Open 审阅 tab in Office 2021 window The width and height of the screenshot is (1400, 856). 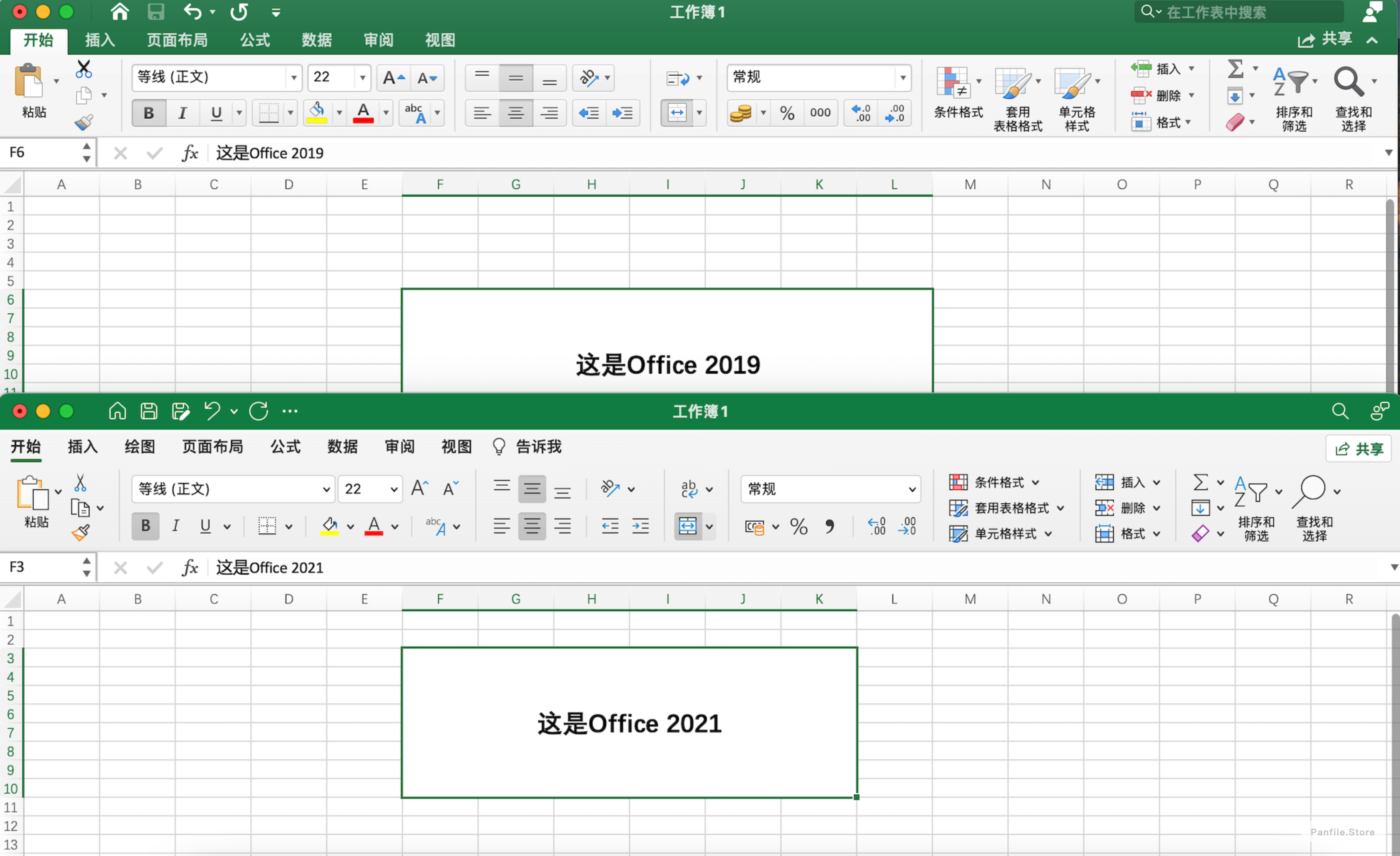click(399, 447)
